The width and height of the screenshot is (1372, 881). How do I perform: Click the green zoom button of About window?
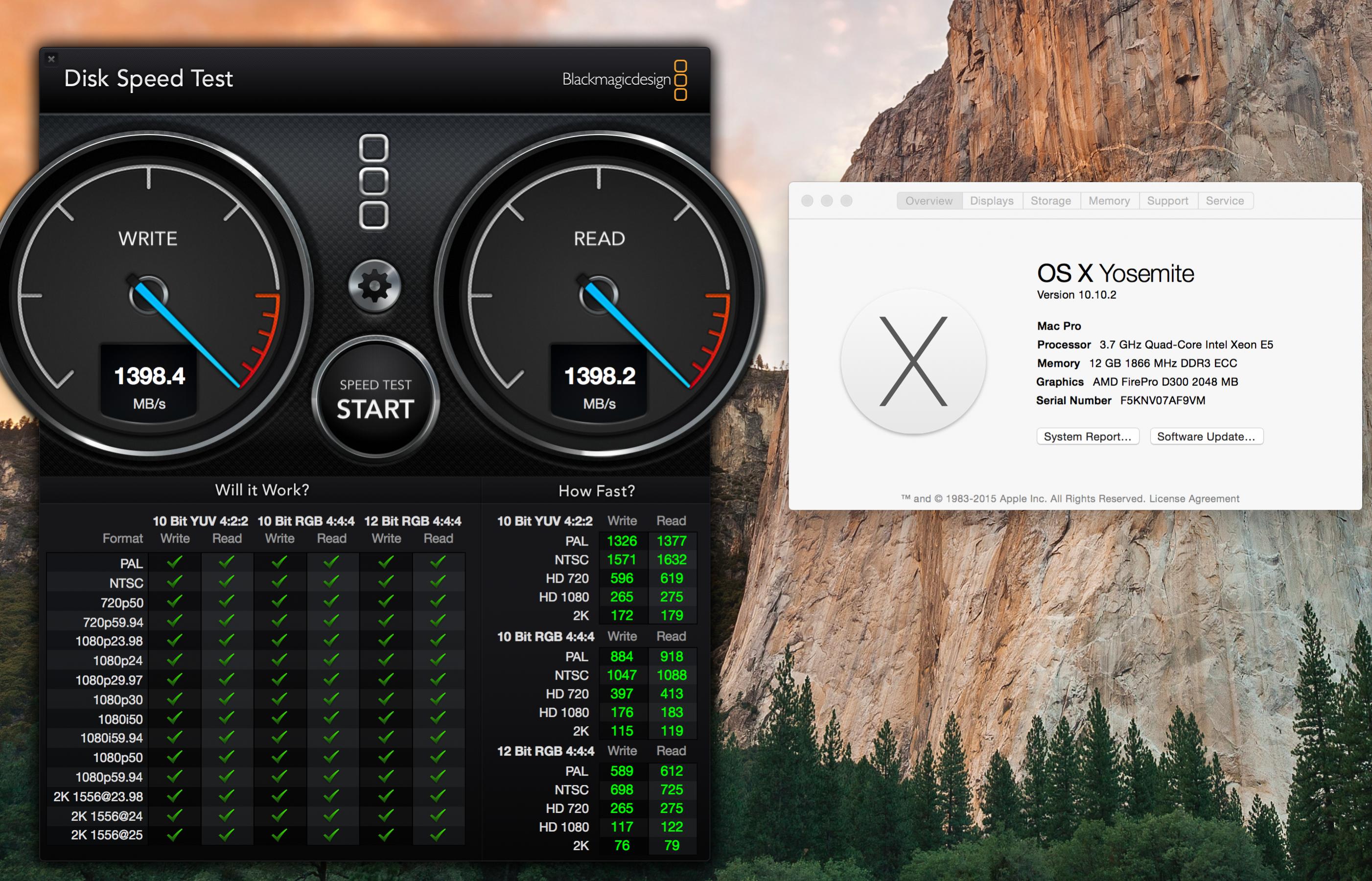847,201
